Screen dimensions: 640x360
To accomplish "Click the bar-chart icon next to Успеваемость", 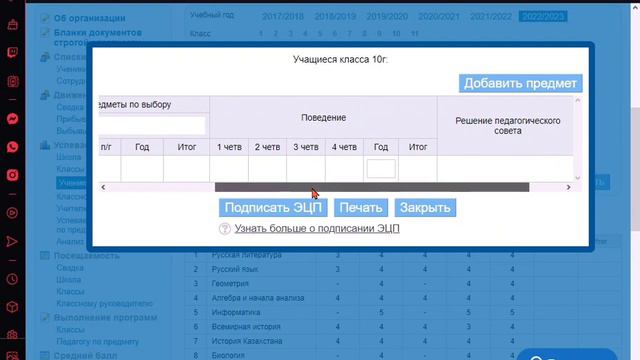I will 45,145.
